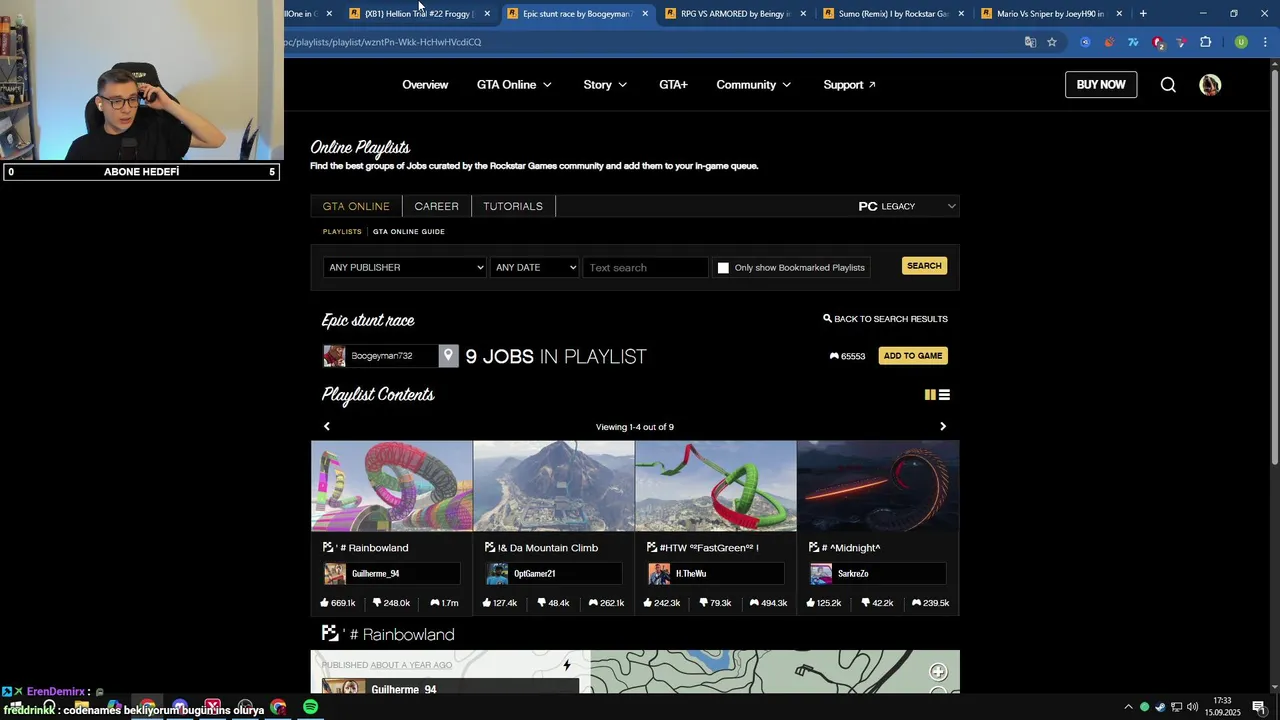1280x720 pixels.
Task: Expand the Story menu
Action: point(605,85)
